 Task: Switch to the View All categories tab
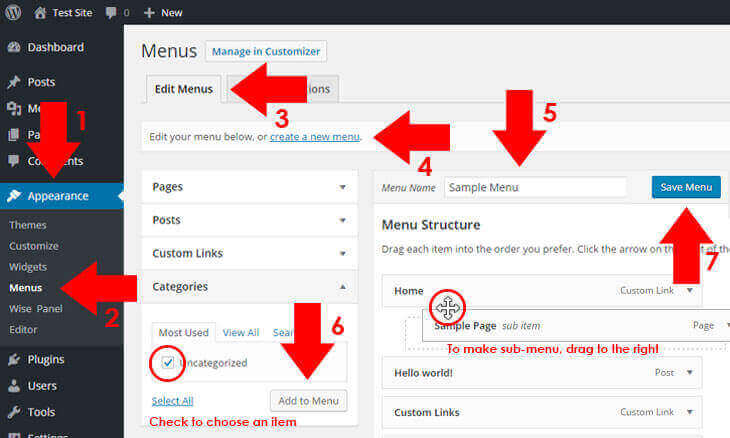pos(241,332)
